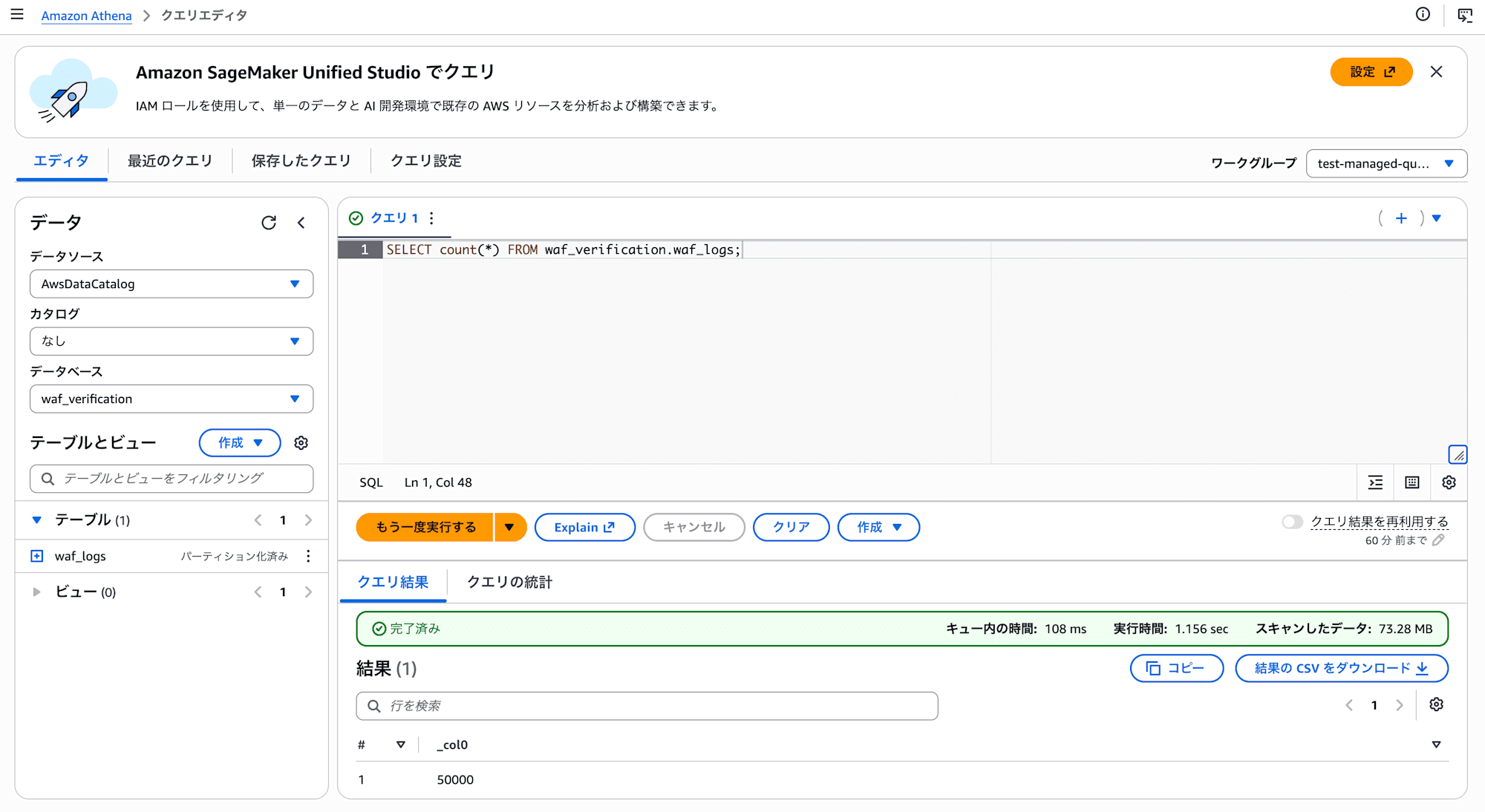The height and width of the screenshot is (812, 1485).
Task: Collapse the Data side panel
Action: click(301, 223)
